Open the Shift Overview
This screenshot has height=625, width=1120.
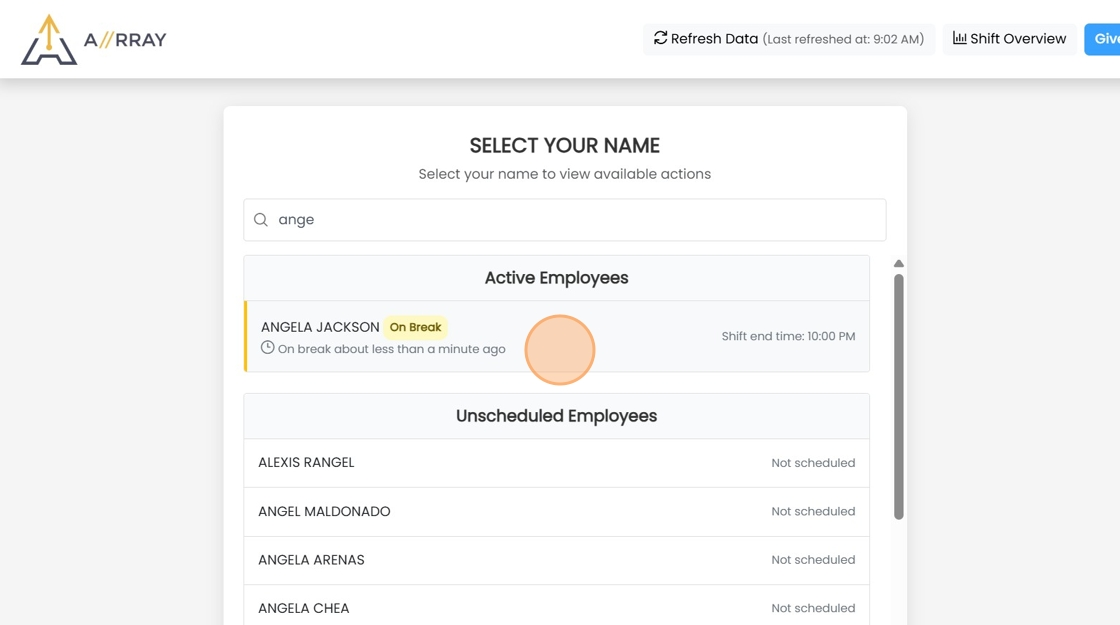pyautogui.click(x=1009, y=39)
